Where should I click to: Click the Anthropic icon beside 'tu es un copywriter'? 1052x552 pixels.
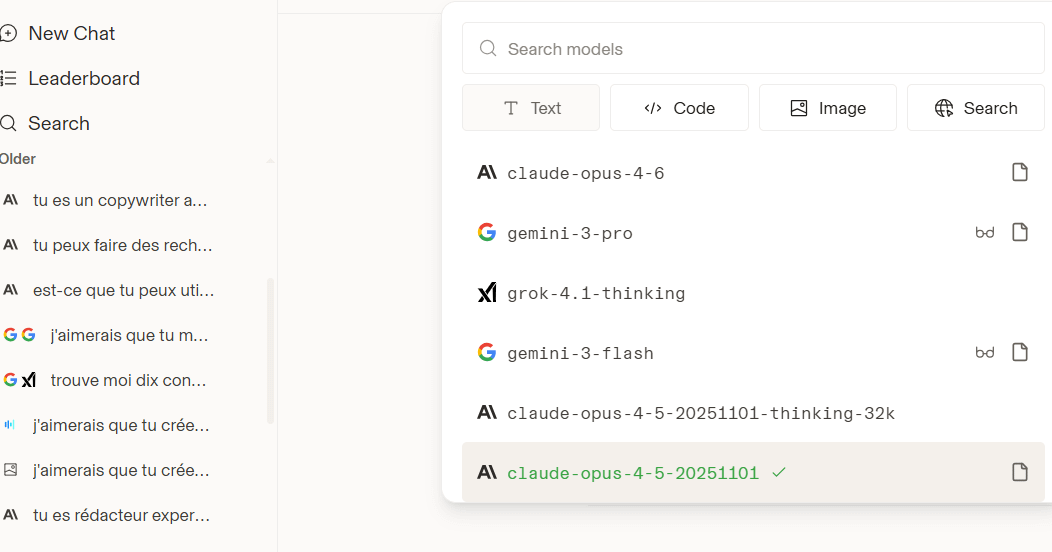[11, 200]
